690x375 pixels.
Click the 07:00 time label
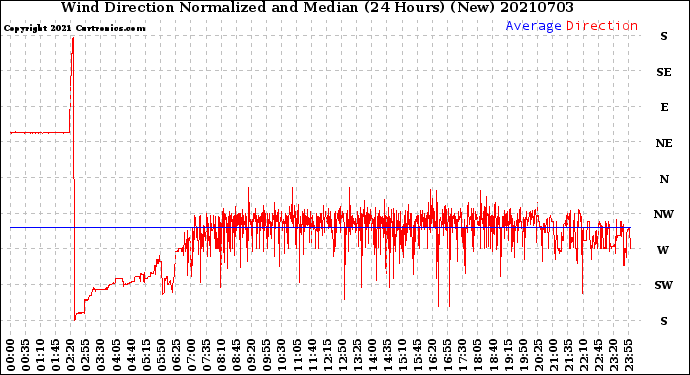(191, 356)
